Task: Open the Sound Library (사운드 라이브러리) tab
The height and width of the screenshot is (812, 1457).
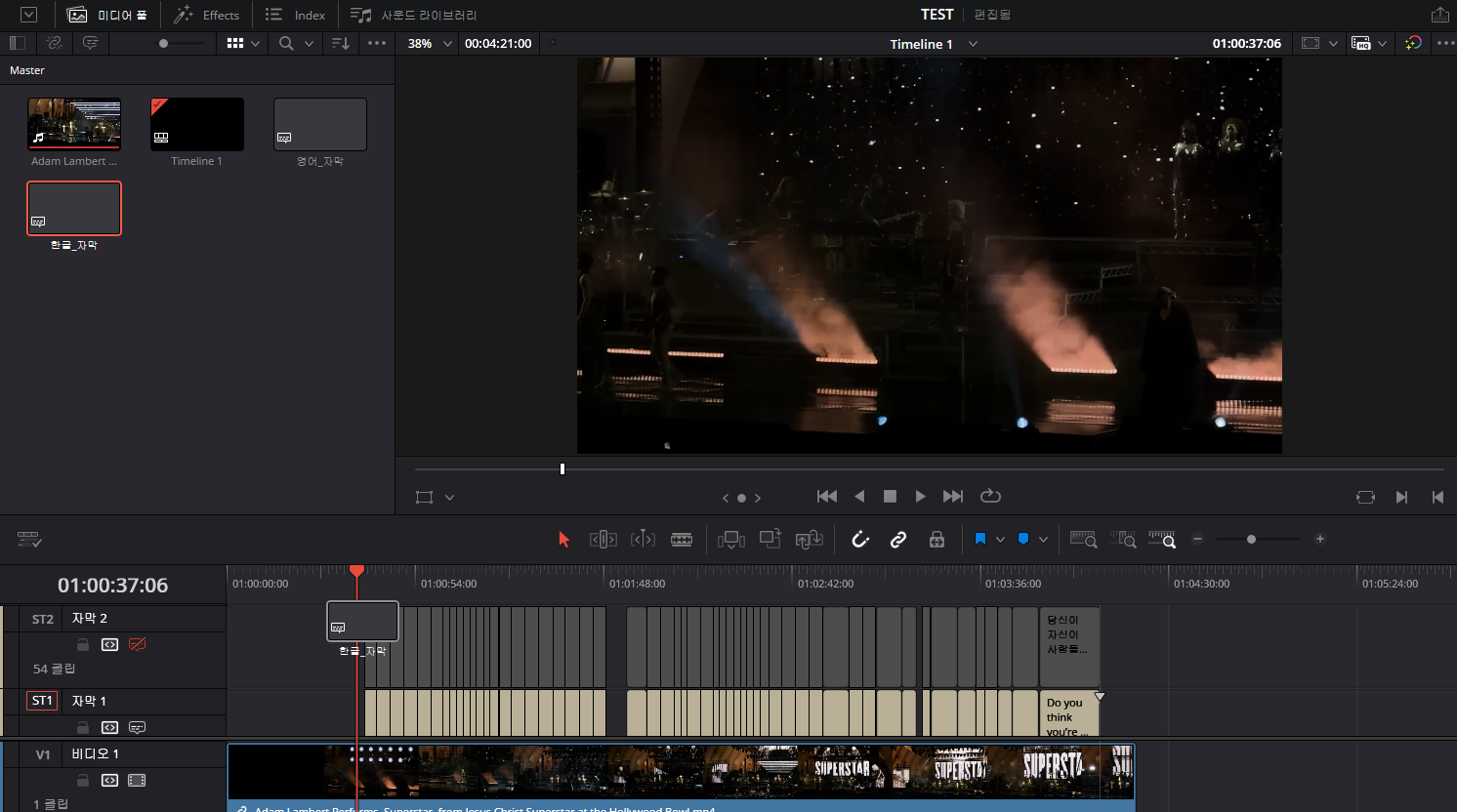Action: [x=414, y=15]
